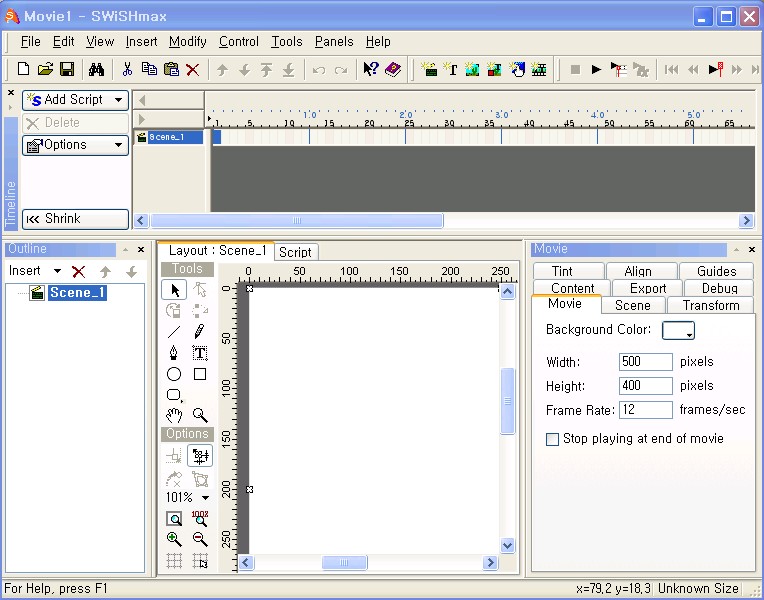Viewport: 764px width, 600px height.
Task: Switch to the Transform tab
Action: pos(710,305)
